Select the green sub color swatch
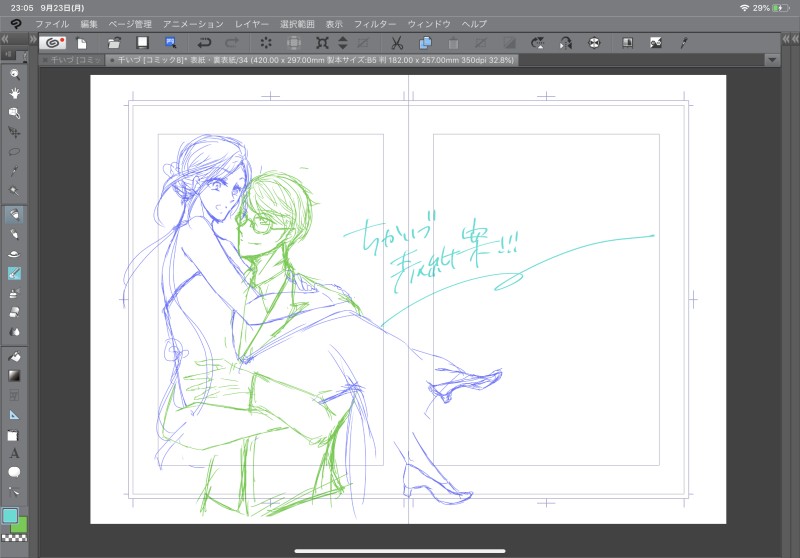 21,526
